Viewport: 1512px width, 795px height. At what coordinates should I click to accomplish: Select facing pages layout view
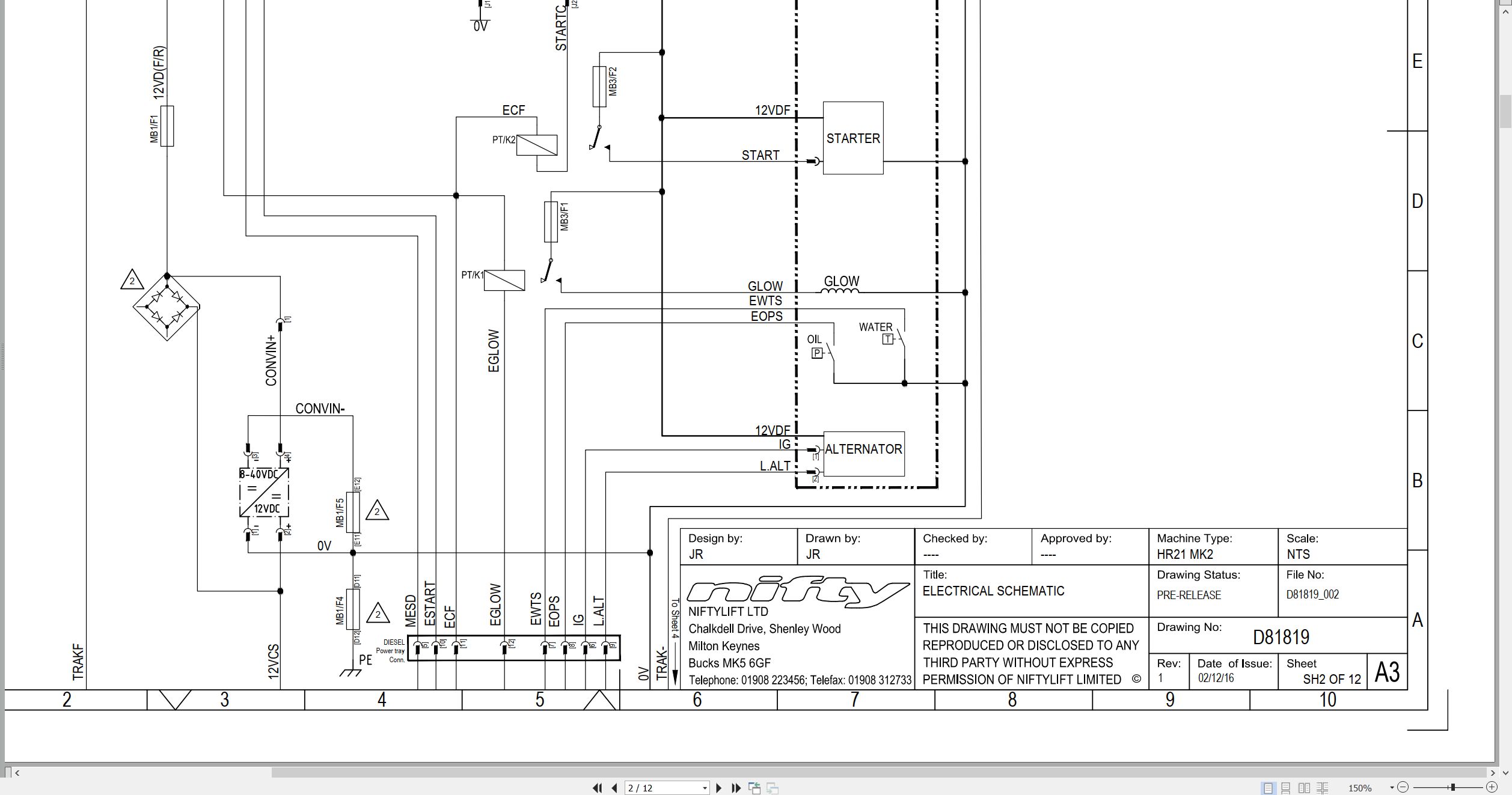point(1304,788)
